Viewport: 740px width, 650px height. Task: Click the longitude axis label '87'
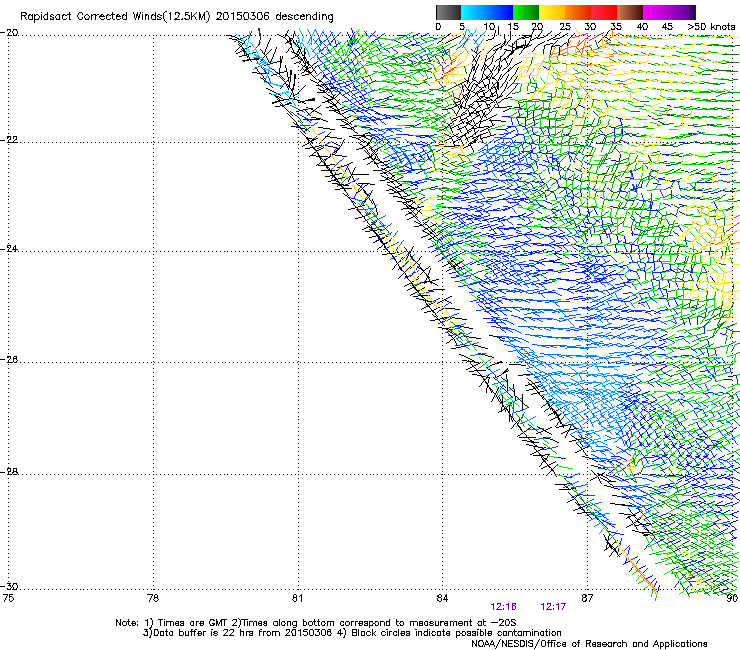pos(587,598)
